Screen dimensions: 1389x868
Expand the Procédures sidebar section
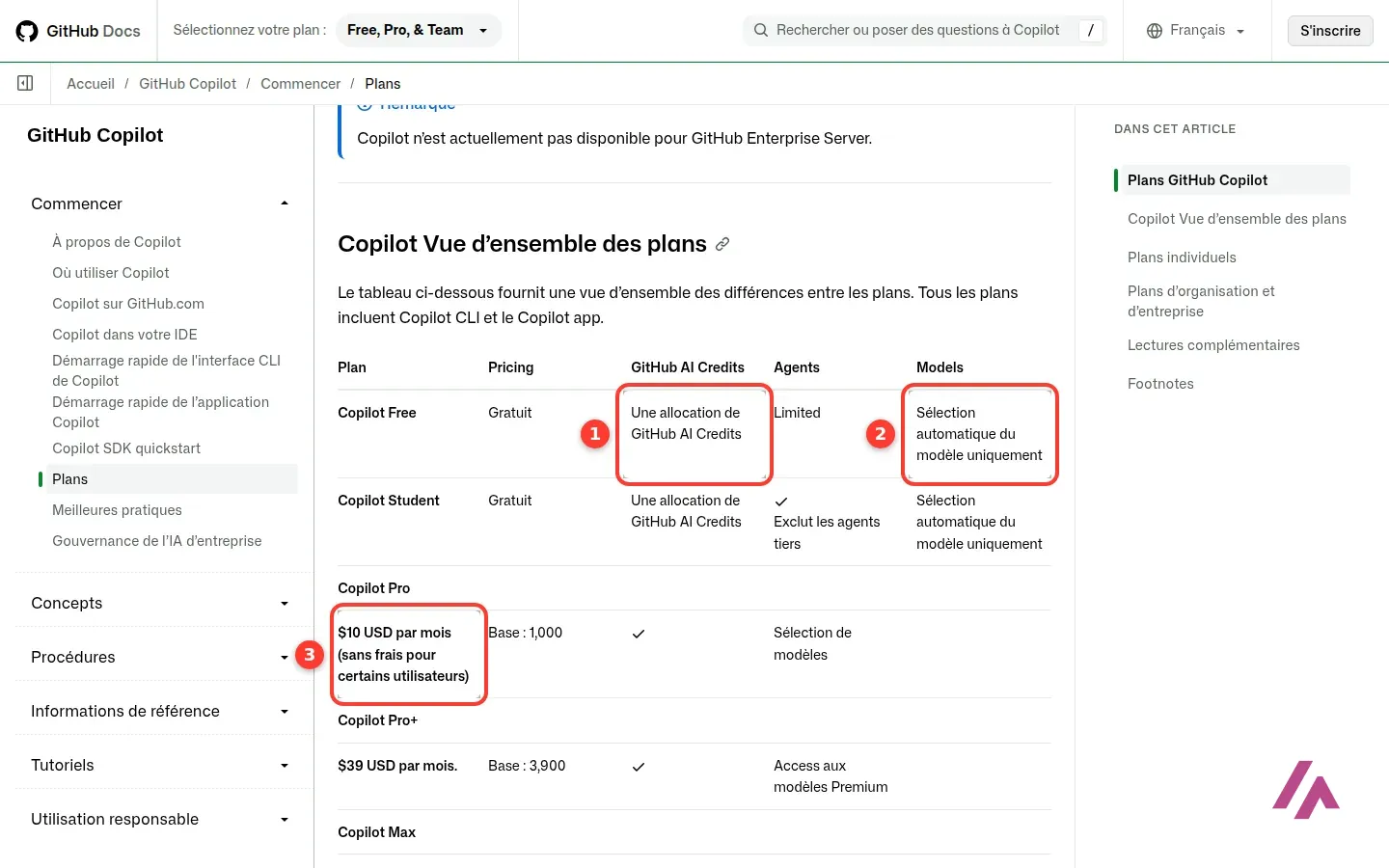point(160,657)
